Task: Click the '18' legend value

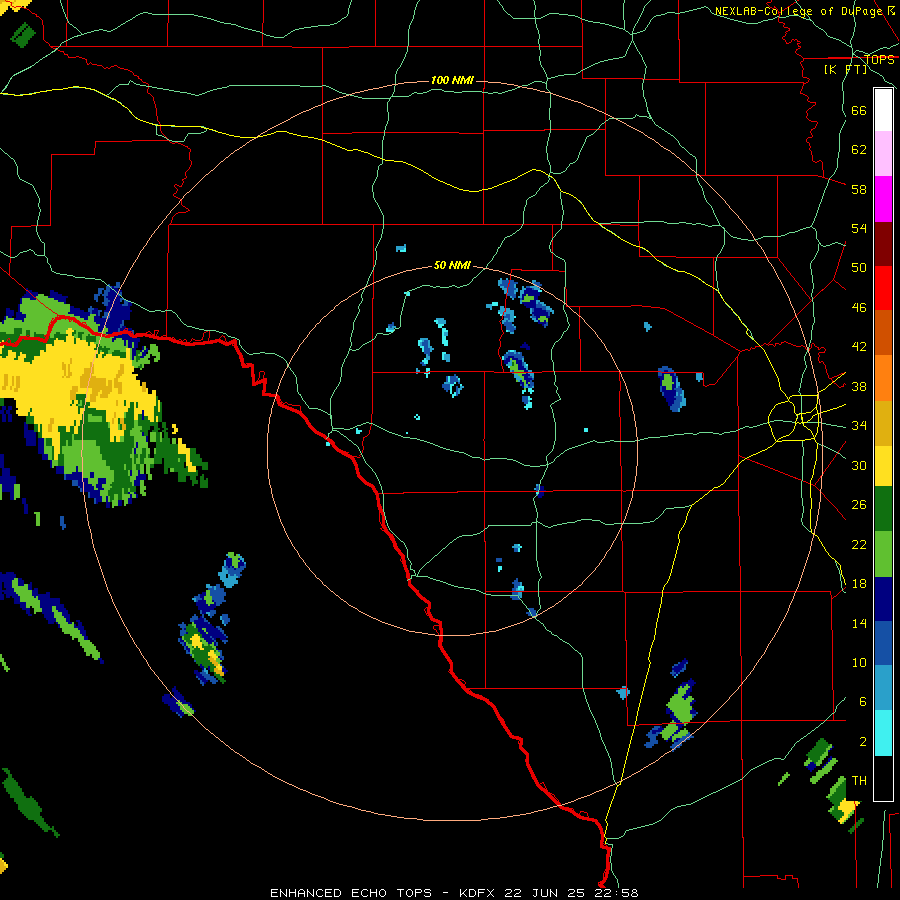Action: (x=859, y=584)
